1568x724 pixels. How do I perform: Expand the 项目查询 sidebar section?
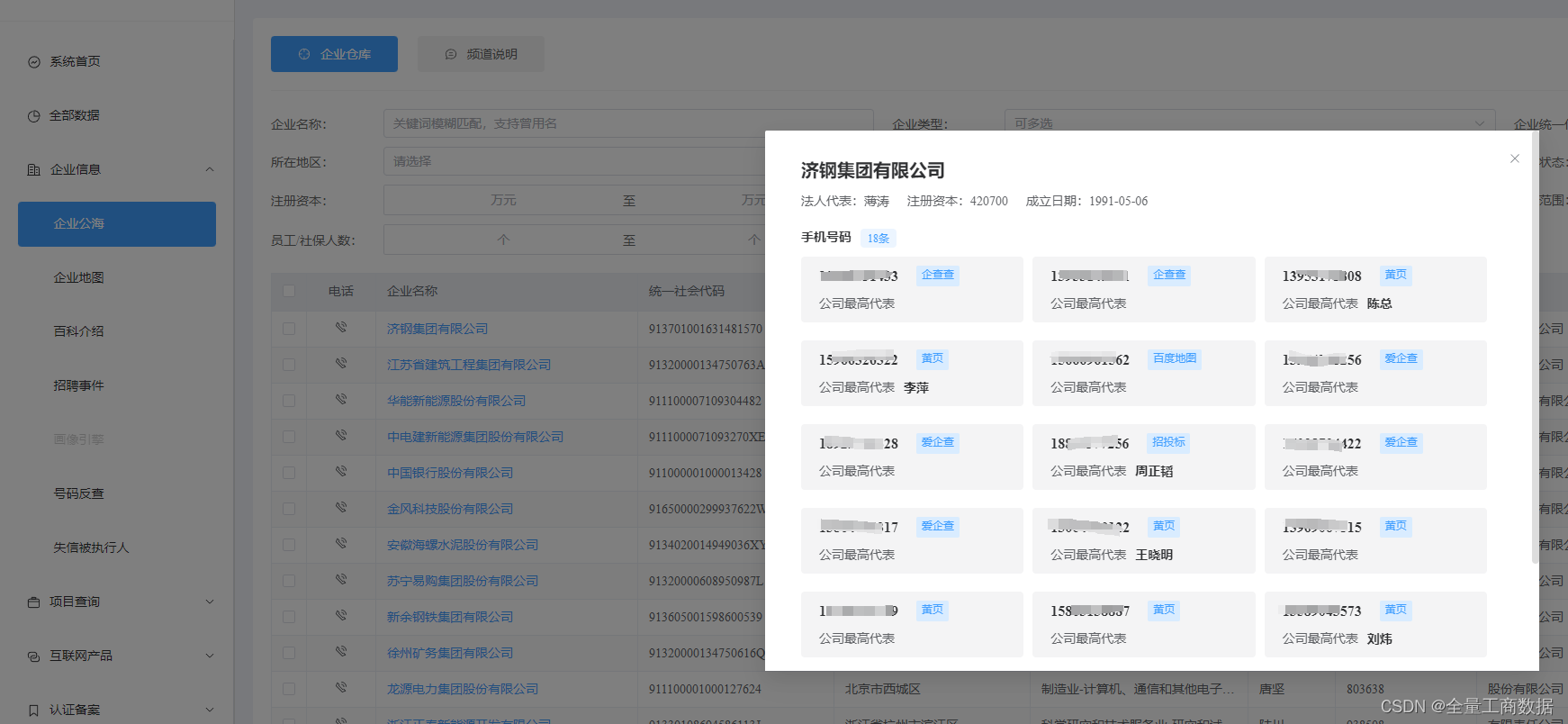tap(210, 602)
